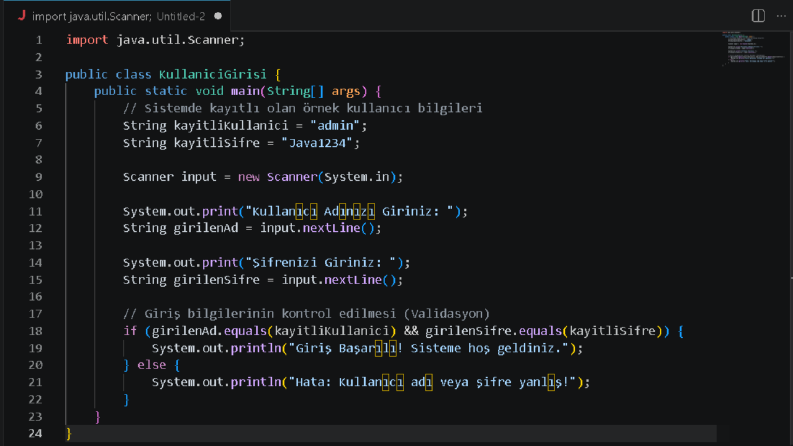Click "kayitliKullanici" declaration on line 6

pos(231,125)
